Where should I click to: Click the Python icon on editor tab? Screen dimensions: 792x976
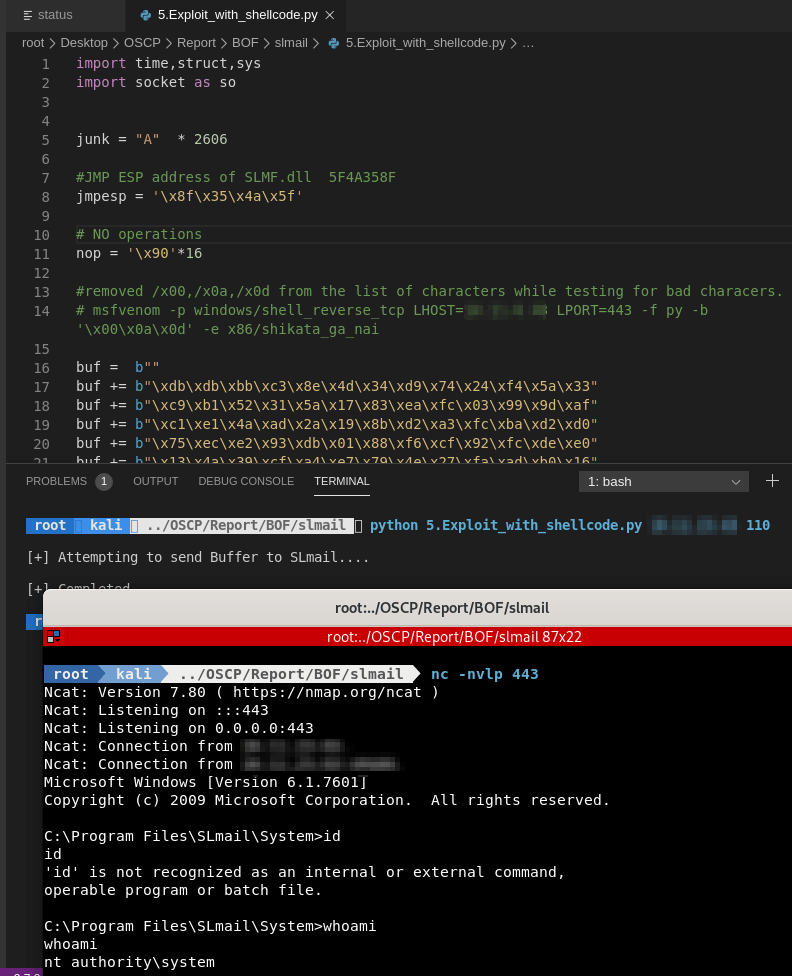[146, 16]
